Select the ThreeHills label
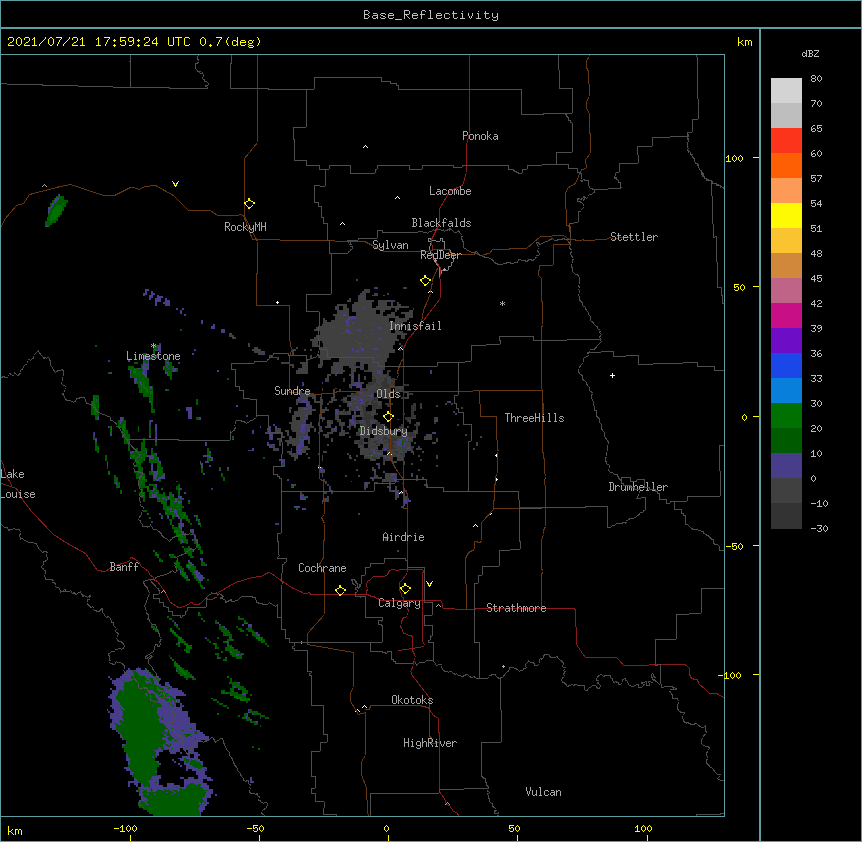This screenshot has width=862, height=842. [534, 418]
